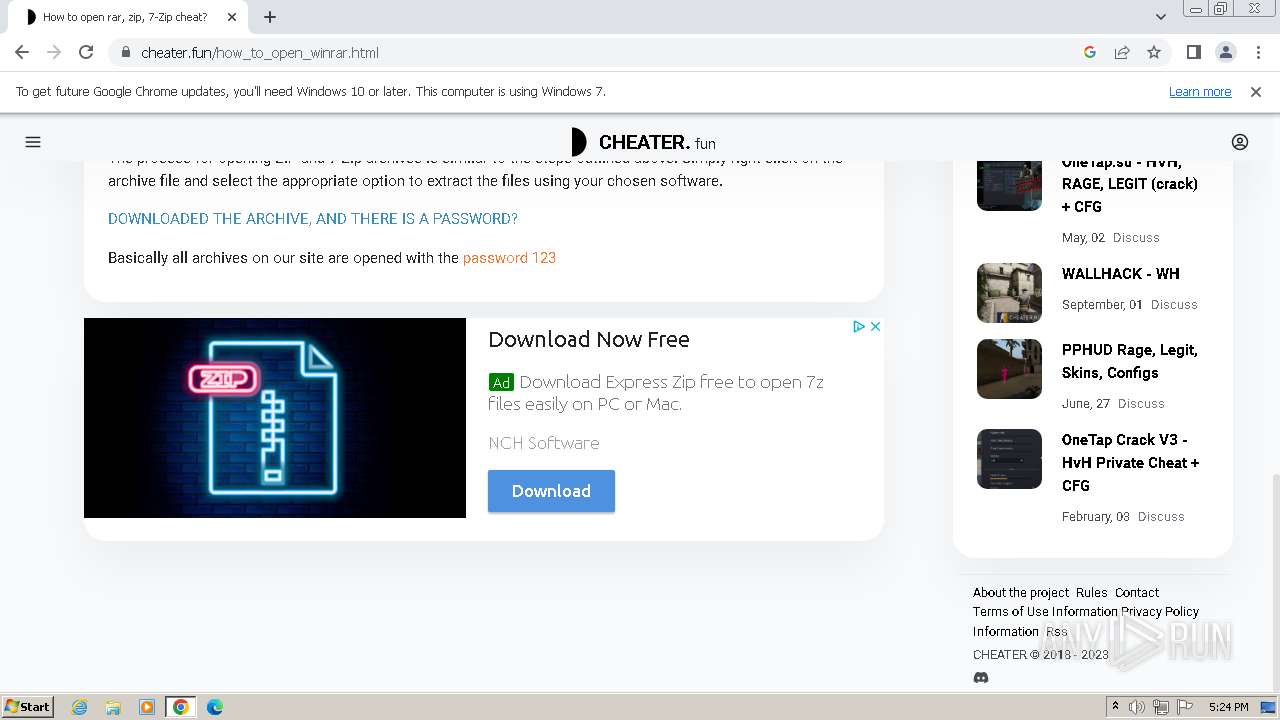The height and width of the screenshot is (720, 1280).
Task: Open the network tray icon
Action: pos(1161,707)
